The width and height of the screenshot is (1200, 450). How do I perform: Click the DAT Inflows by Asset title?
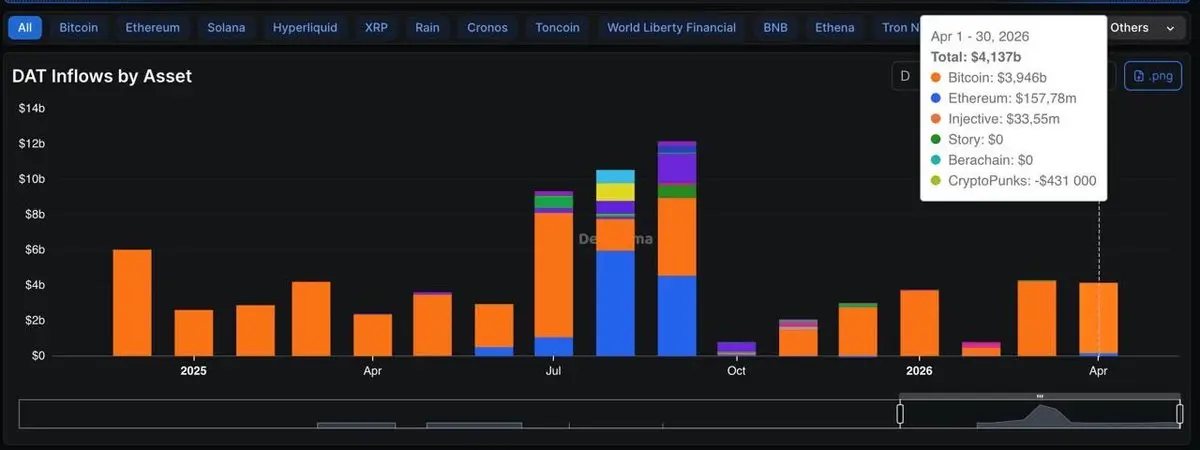(102, 76)
